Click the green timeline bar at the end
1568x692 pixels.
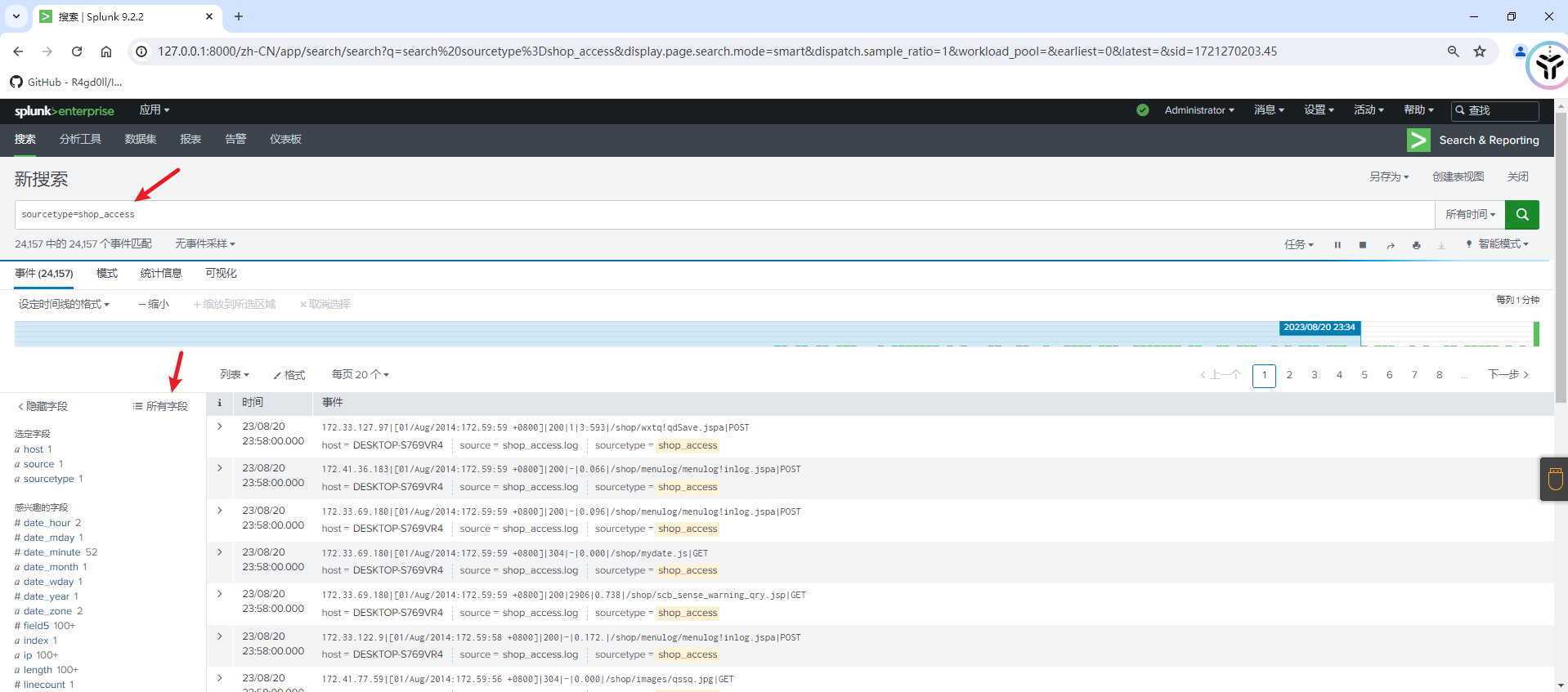pos(1536,333)
